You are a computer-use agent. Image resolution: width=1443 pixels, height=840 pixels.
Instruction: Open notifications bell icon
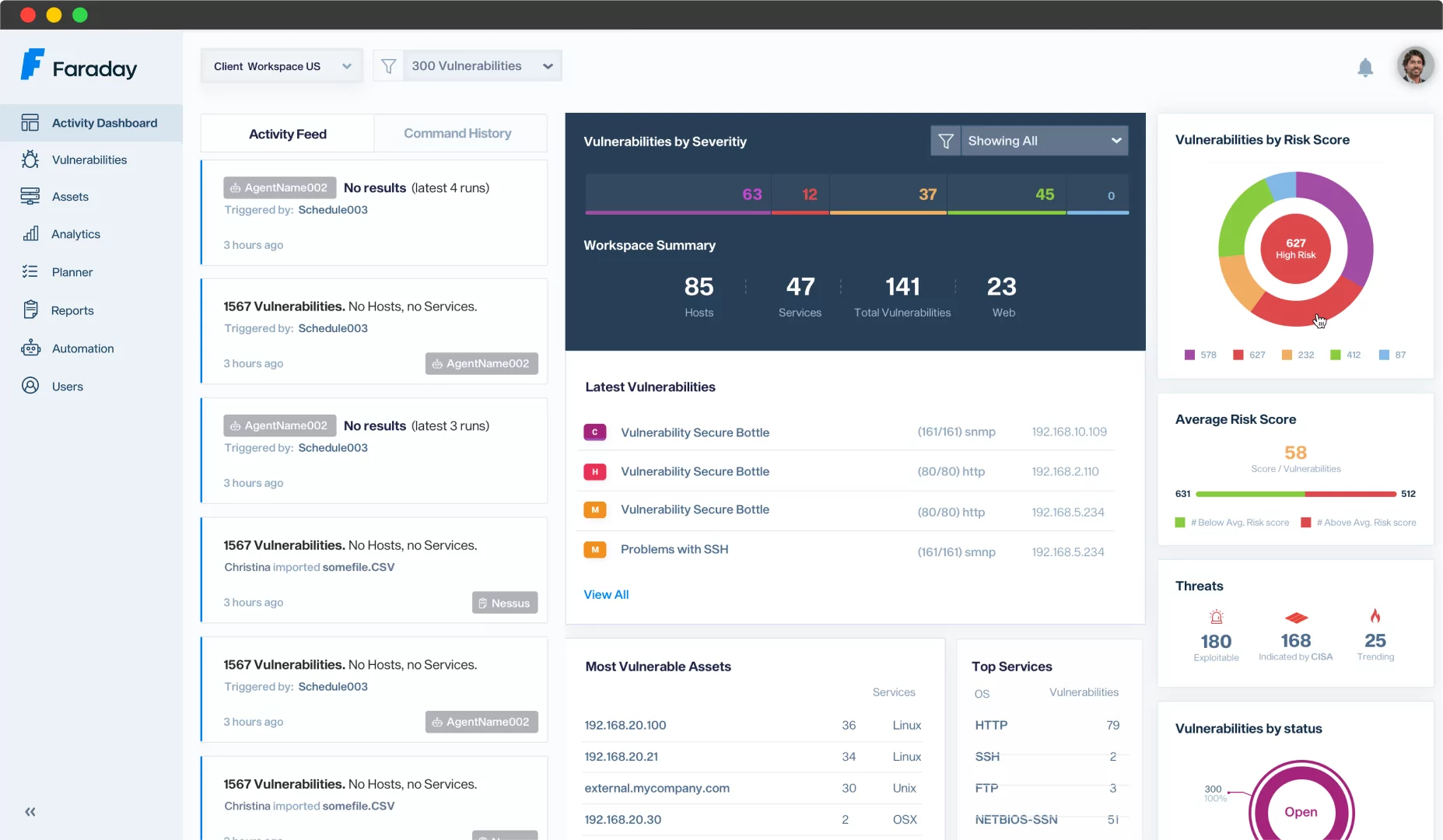pos(1364,68)
